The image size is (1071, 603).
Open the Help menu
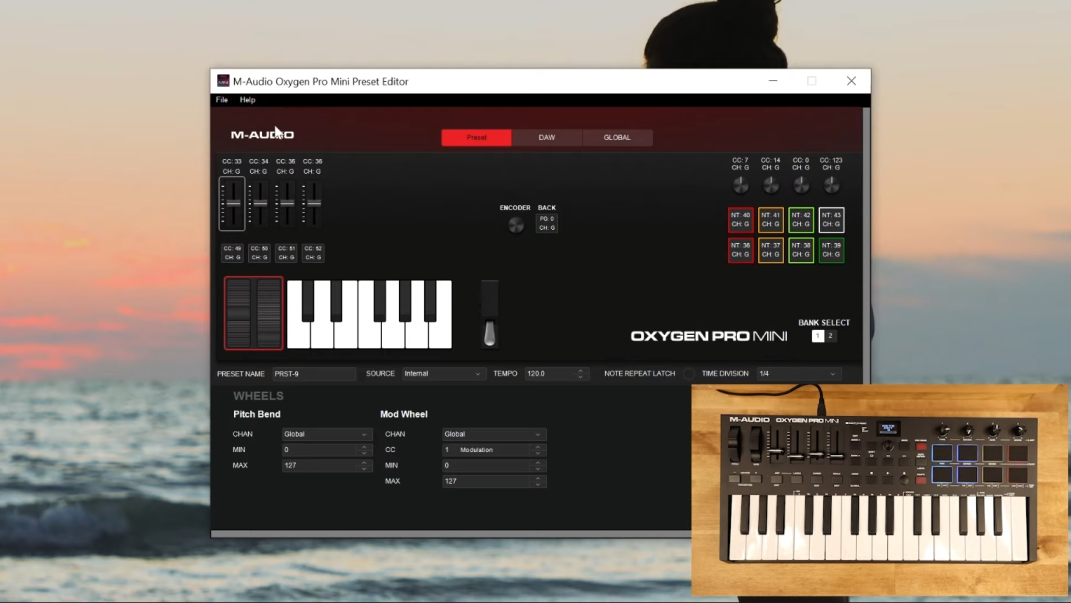(247, 100)
